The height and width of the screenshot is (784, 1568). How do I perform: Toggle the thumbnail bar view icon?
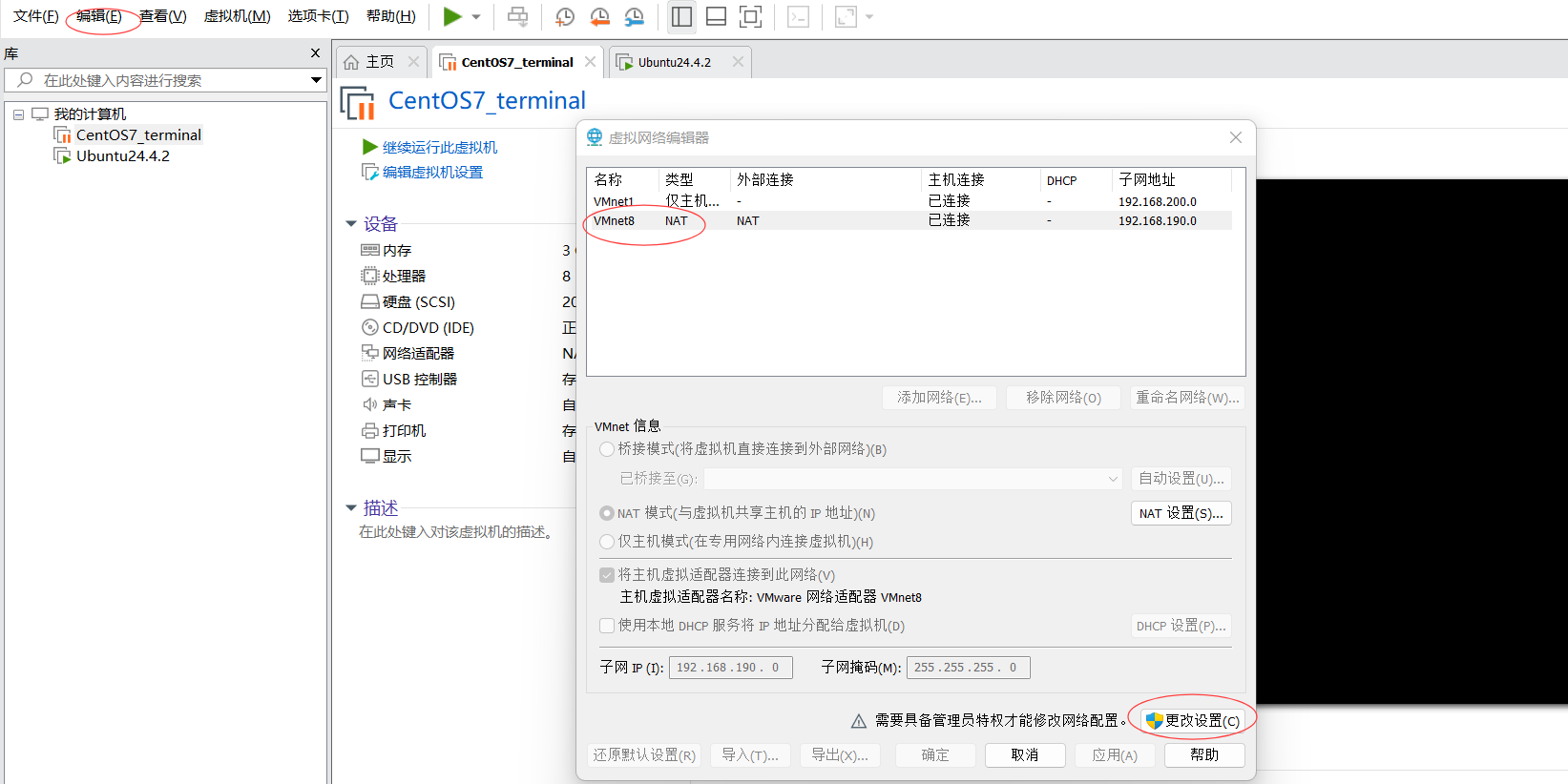(x=716, y=16)
